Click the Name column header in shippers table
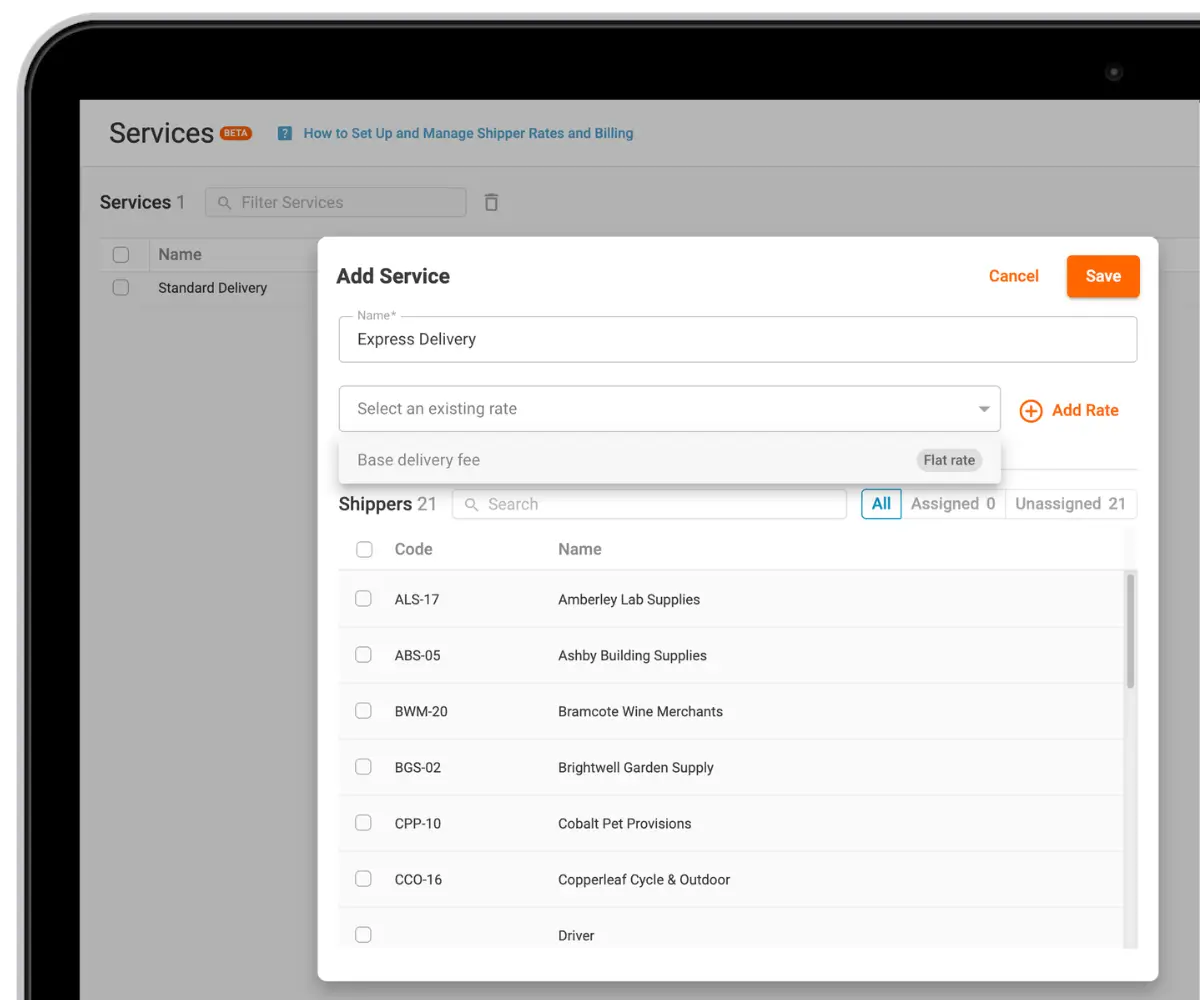 580,549
